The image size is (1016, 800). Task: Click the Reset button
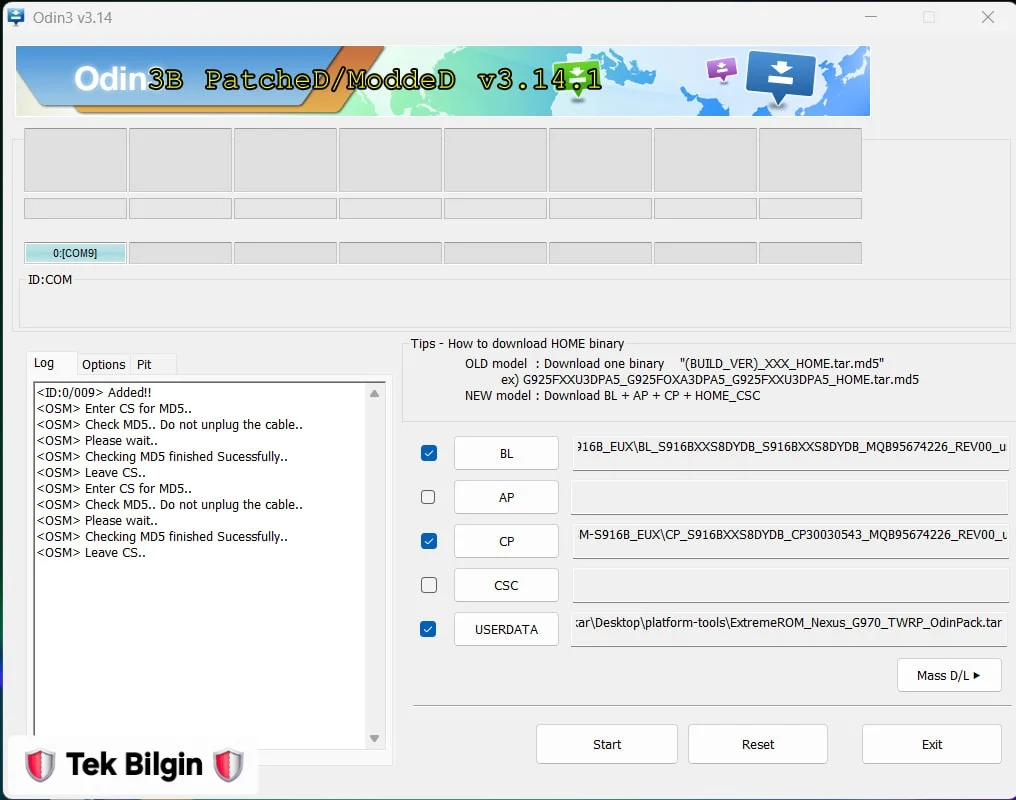click(757, 744)
